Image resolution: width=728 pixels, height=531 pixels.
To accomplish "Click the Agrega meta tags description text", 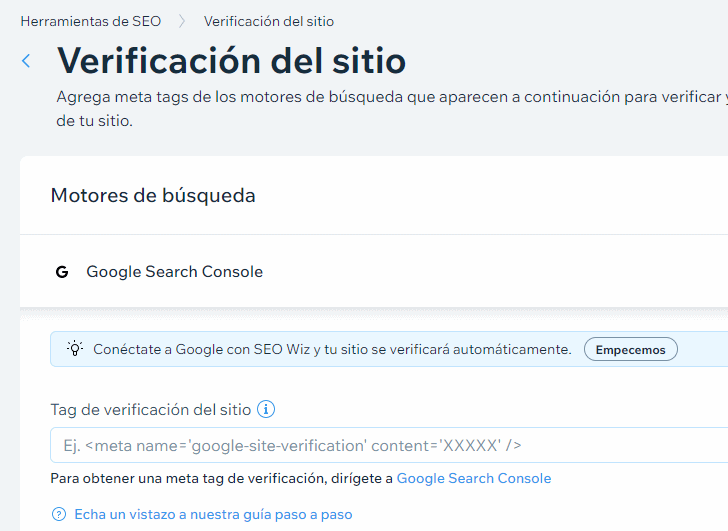I will coord(392,109).
